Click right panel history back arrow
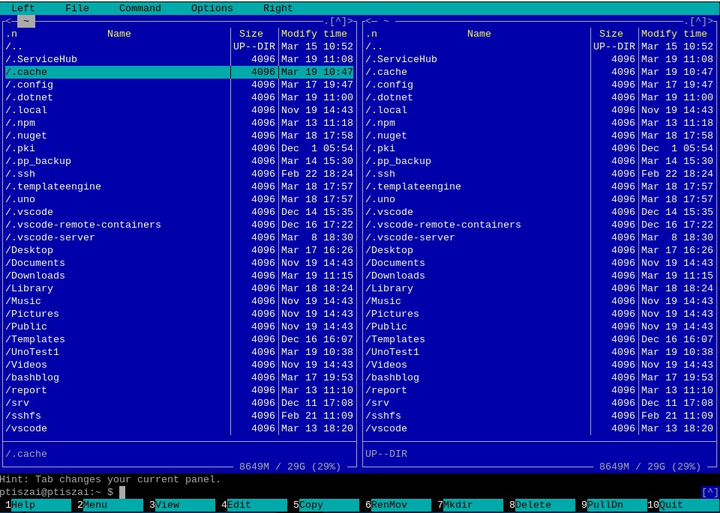This screenshot has height=513, width=720. (x=368, y=21)
